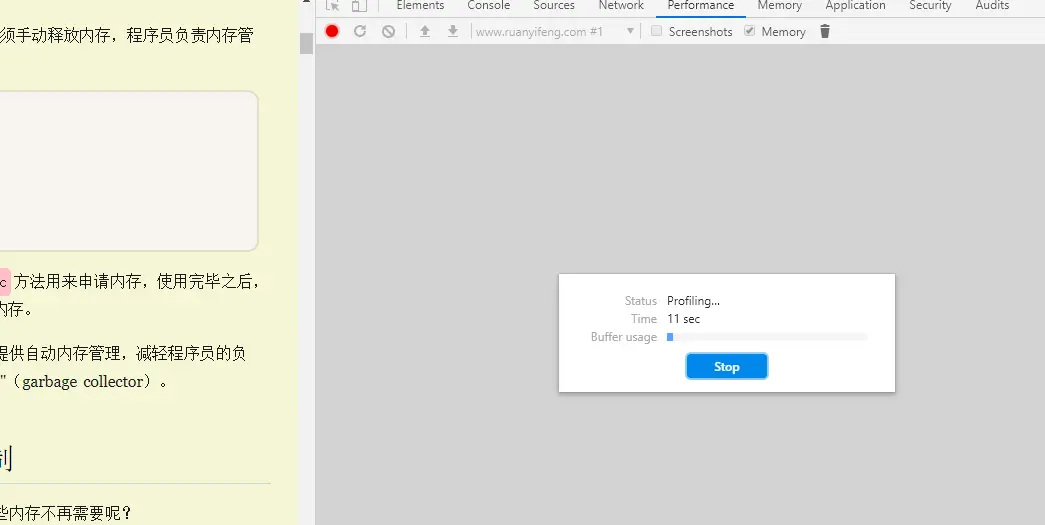Toggle the device toolbar icon
Screen dimensions: 1045x525
coord(359,5)
